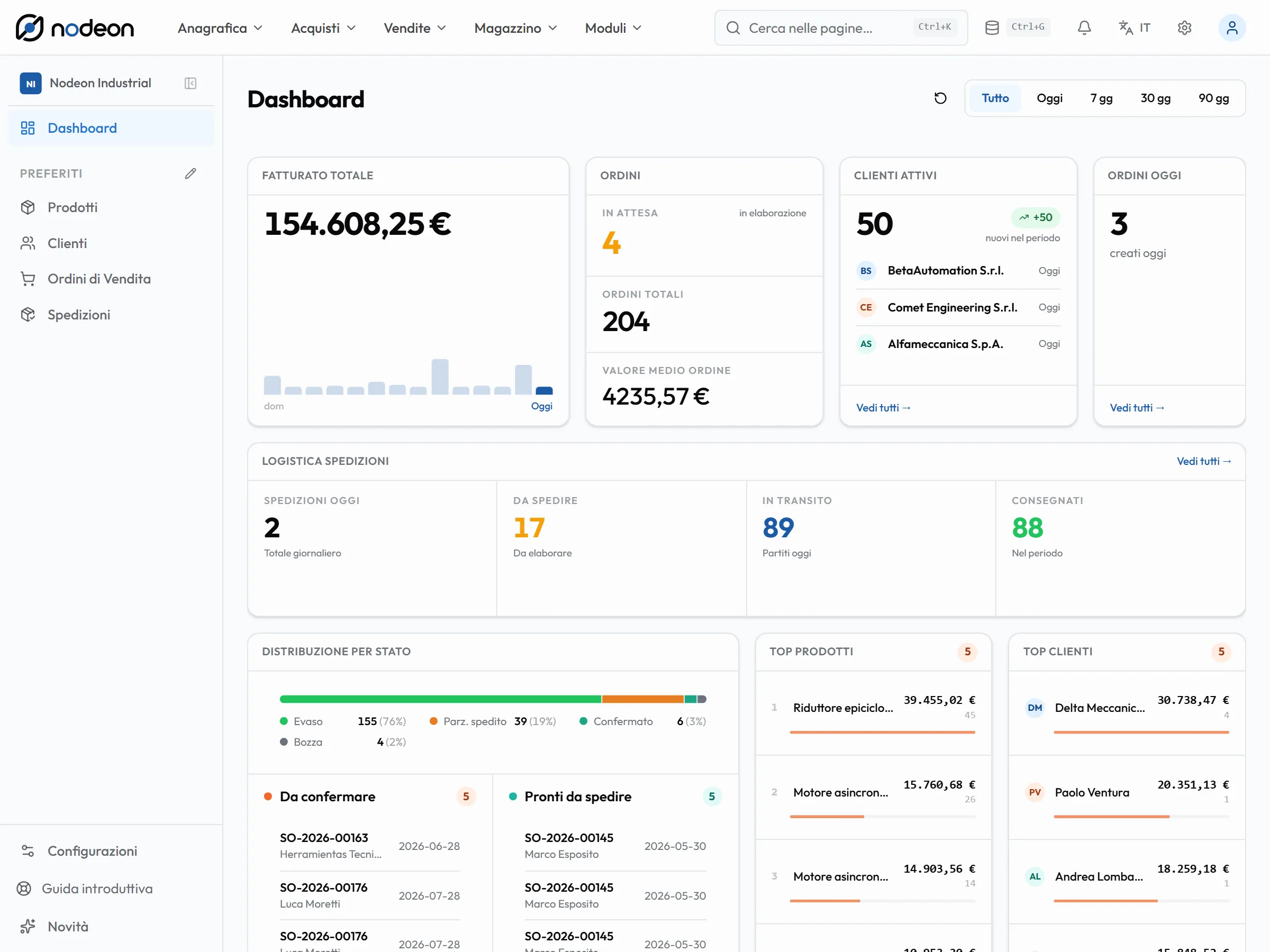The width and height of the screenshot is (1270, 952).
Task: Select the Oggi period filter
Action: click(1049, 98)
